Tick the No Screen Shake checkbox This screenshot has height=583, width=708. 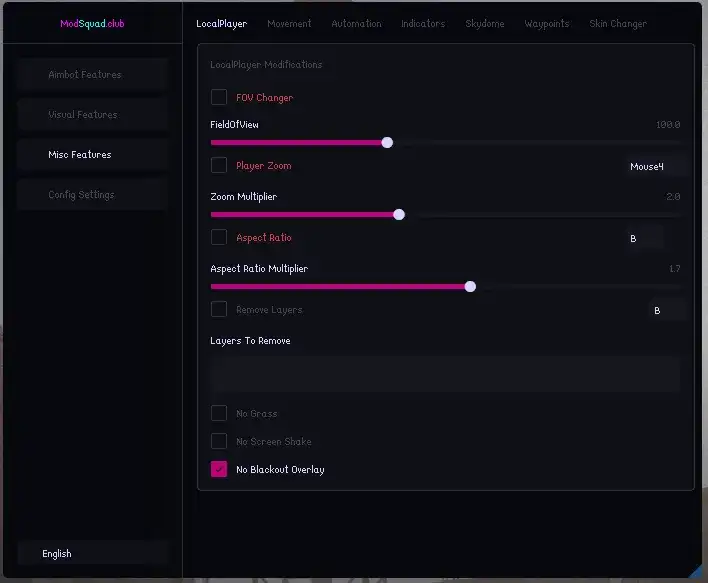(x=219, y=441)
